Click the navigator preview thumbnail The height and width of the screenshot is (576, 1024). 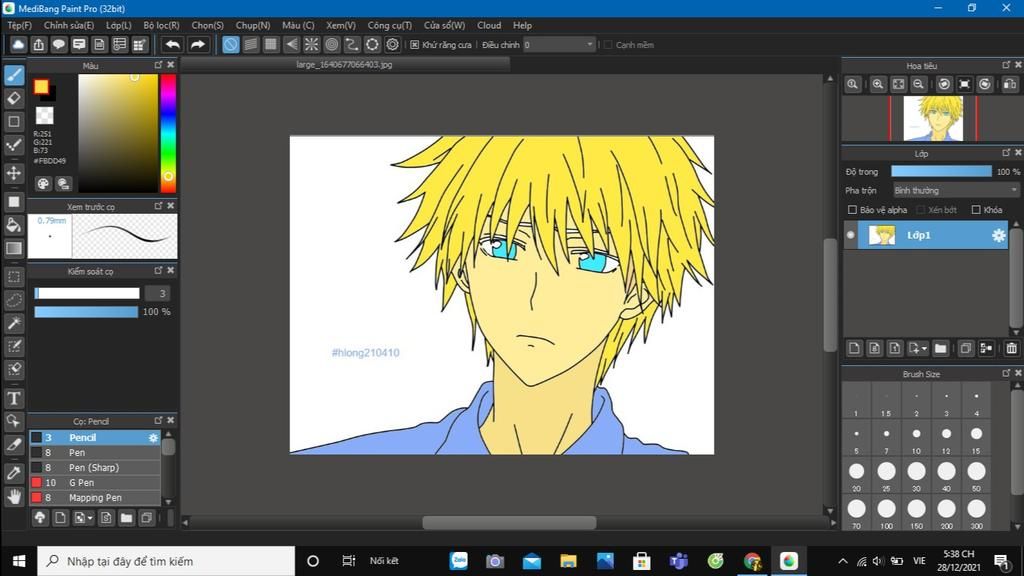pos(933,118)
